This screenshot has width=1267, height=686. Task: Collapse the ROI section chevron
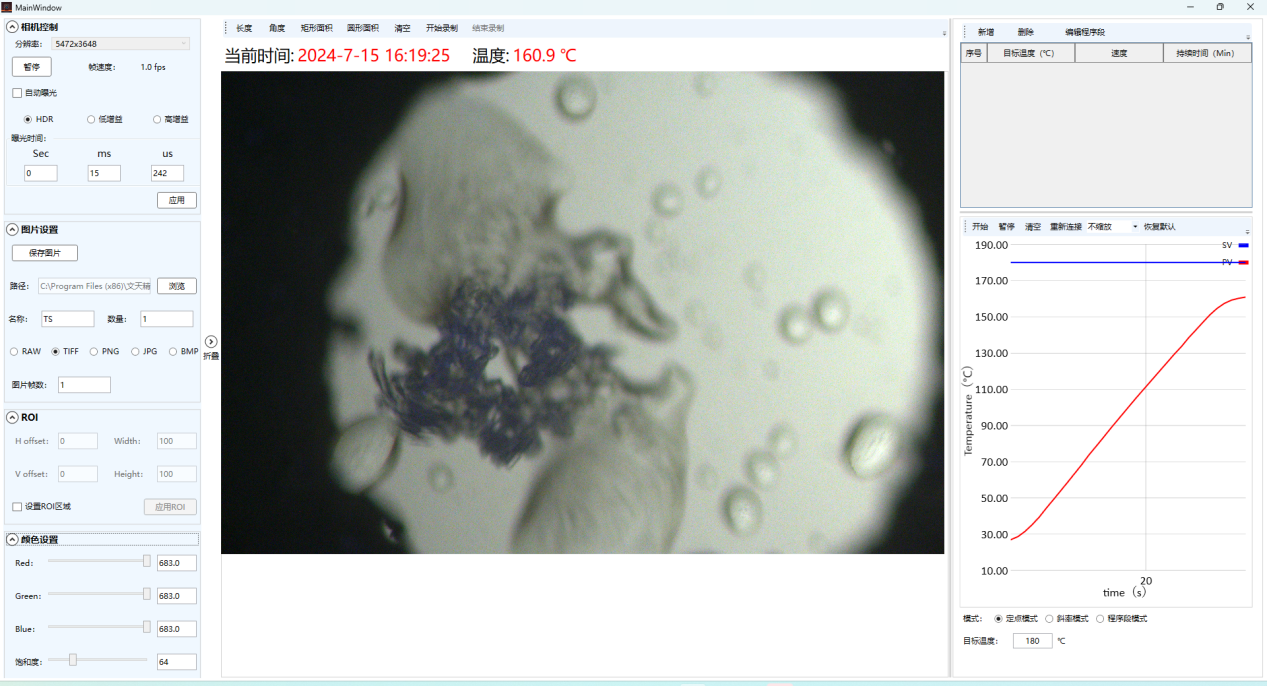[13, 417]
